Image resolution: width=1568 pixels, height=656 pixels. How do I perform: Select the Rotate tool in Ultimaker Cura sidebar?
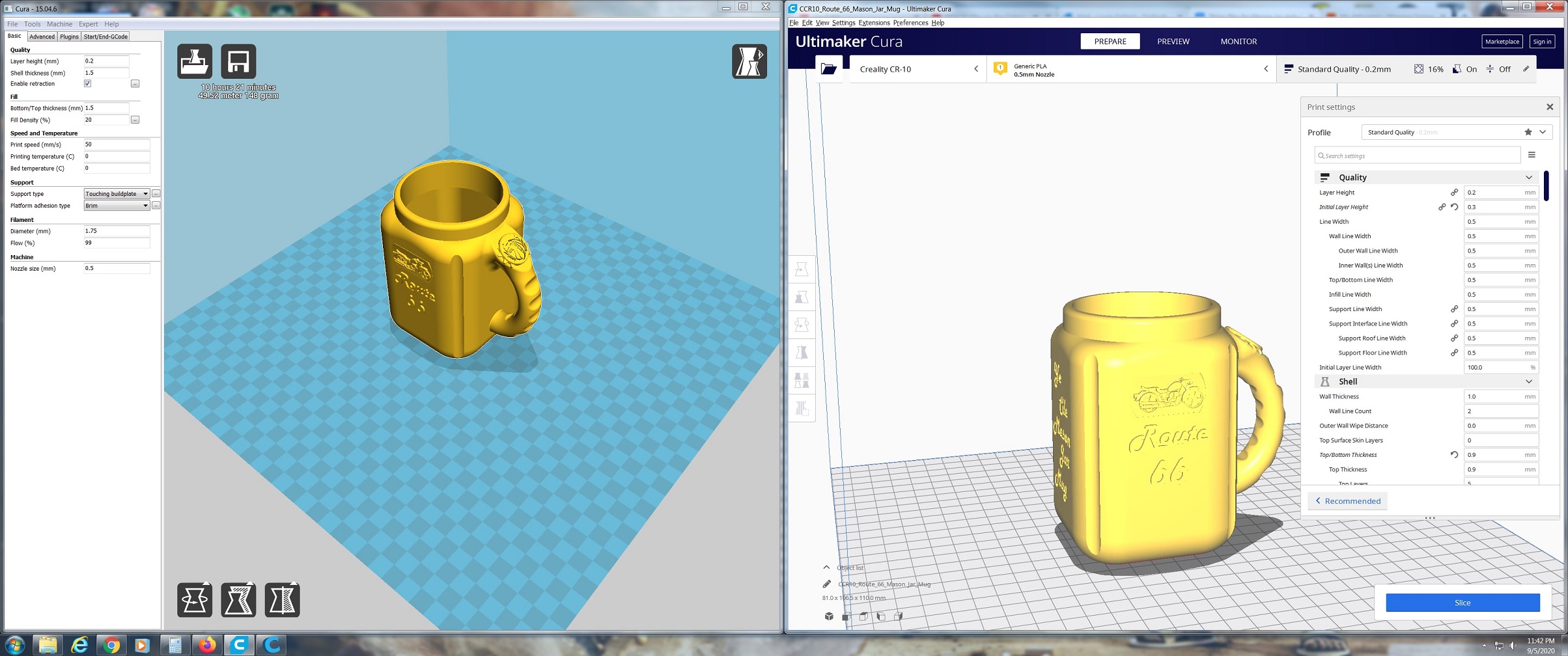pyautogui.click(x=802, y=325)
